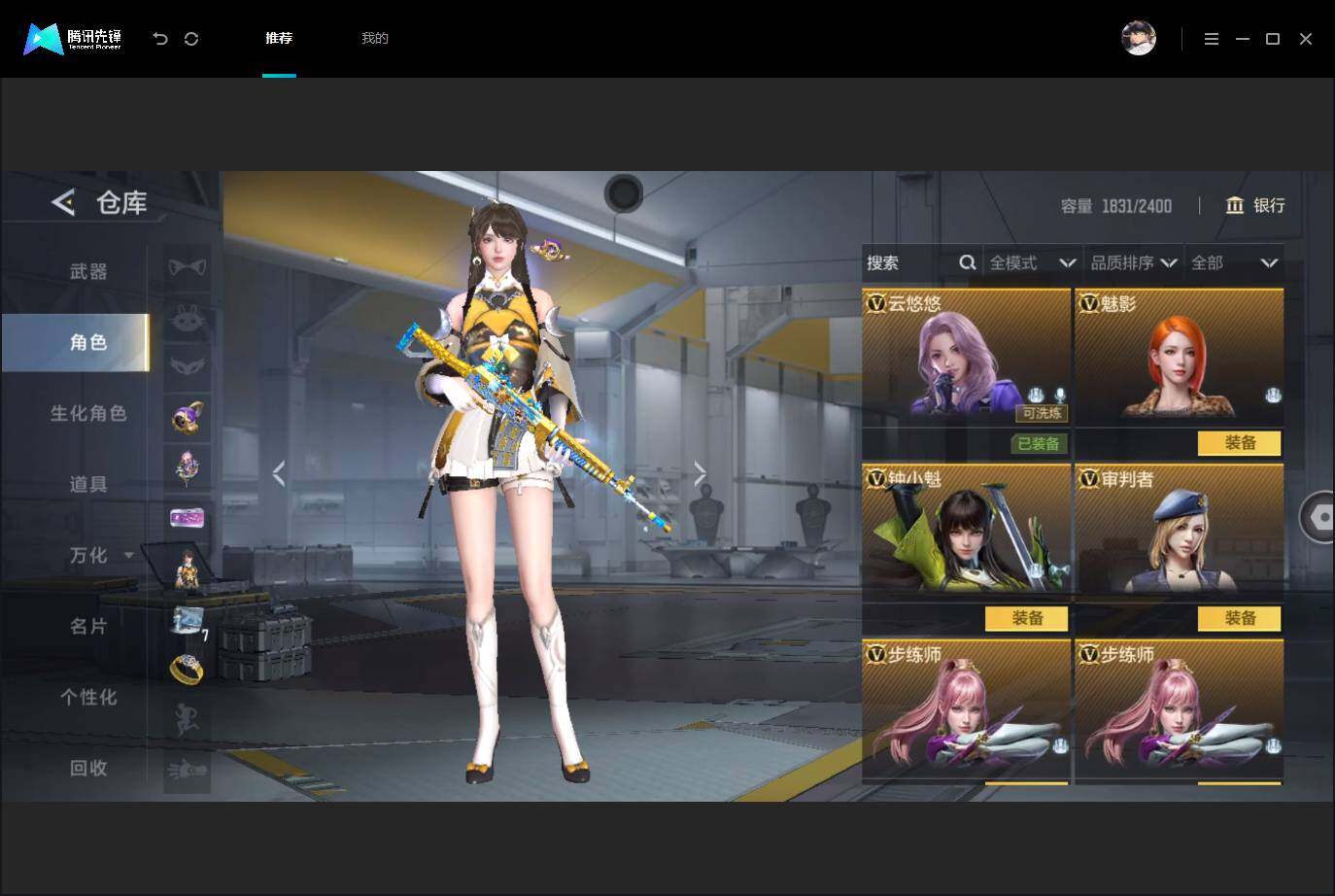Click the back arrow beside 仓库
This screenshot has height=896, width=1335.
(x=63, y=202)
